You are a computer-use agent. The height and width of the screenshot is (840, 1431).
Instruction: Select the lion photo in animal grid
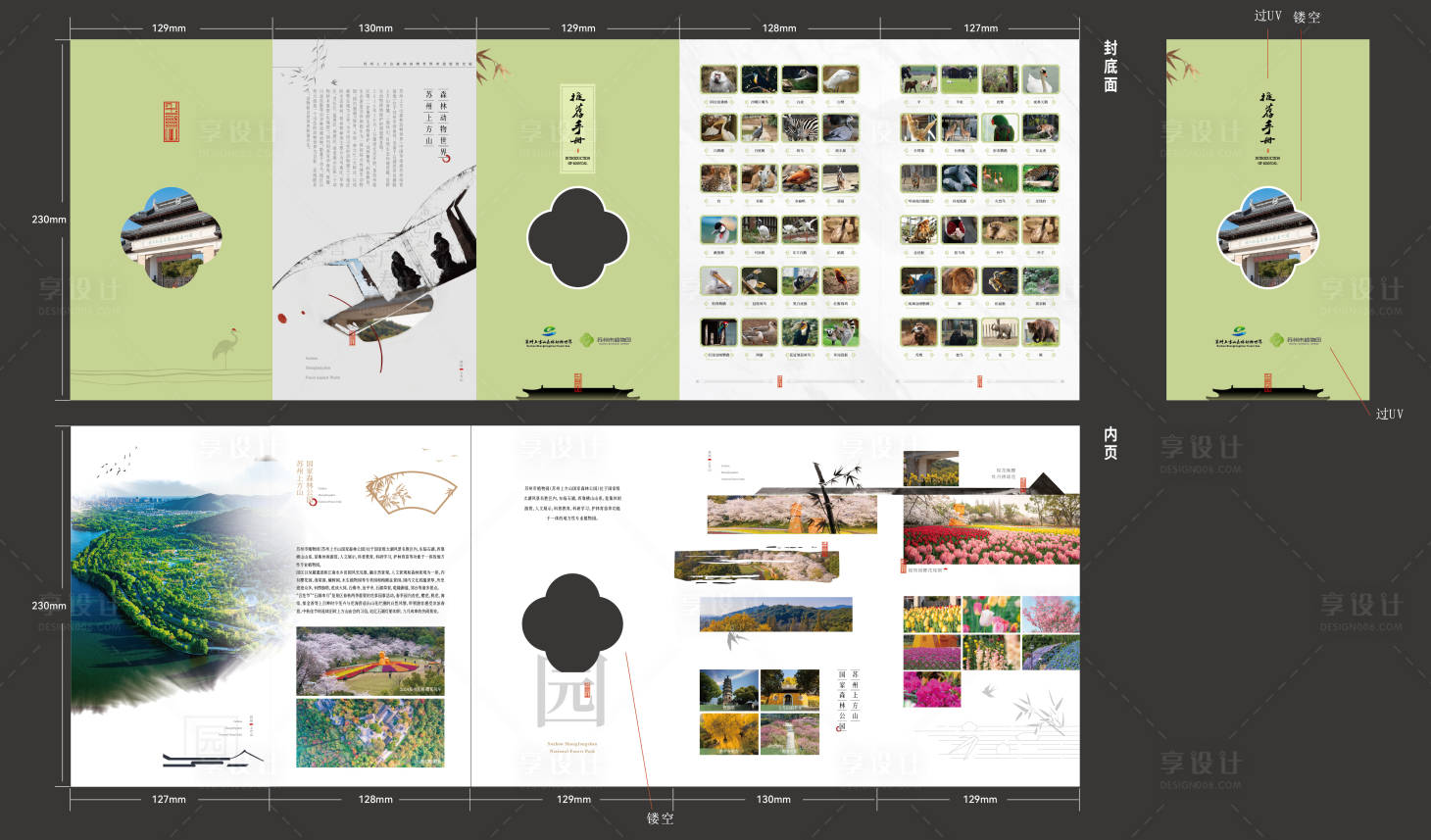click(x=960, y=282)
